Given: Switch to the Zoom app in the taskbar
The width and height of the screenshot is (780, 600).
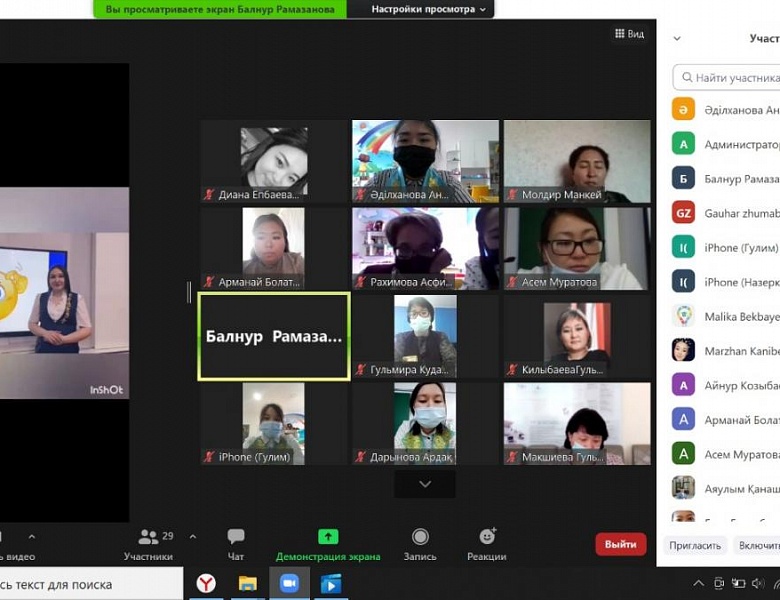Looking at the screenshot, I should 289,583.
